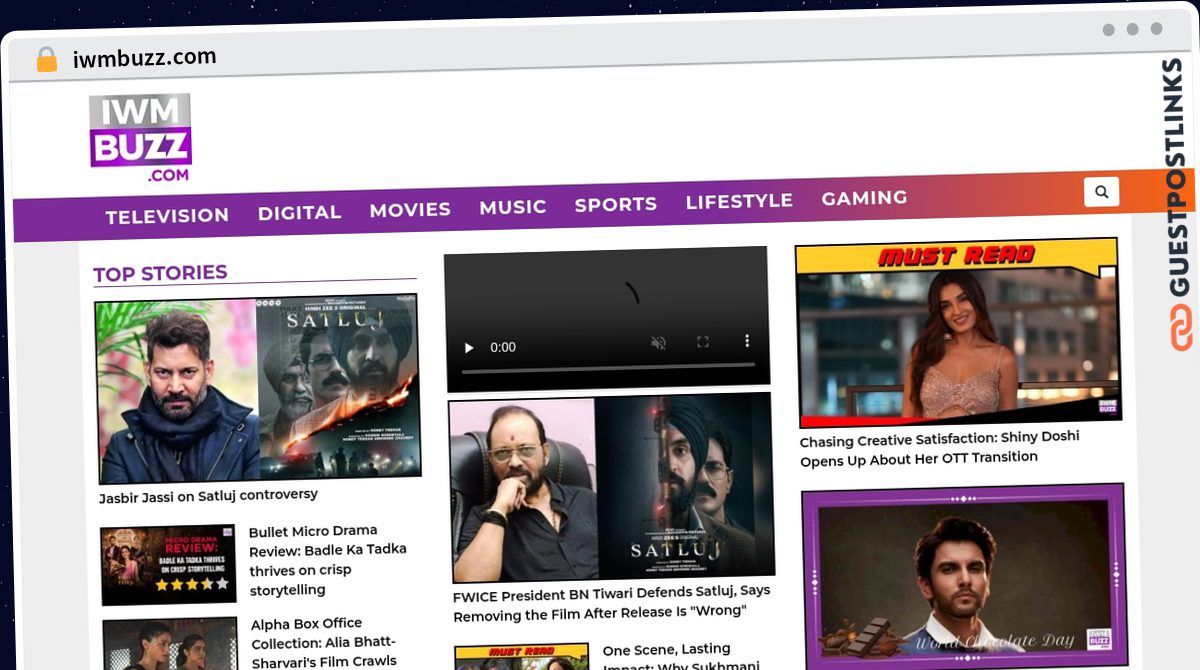This screenshot has width=1200, height=670.
Task: Open the World Chocolate Day story image
Action: 964,576
